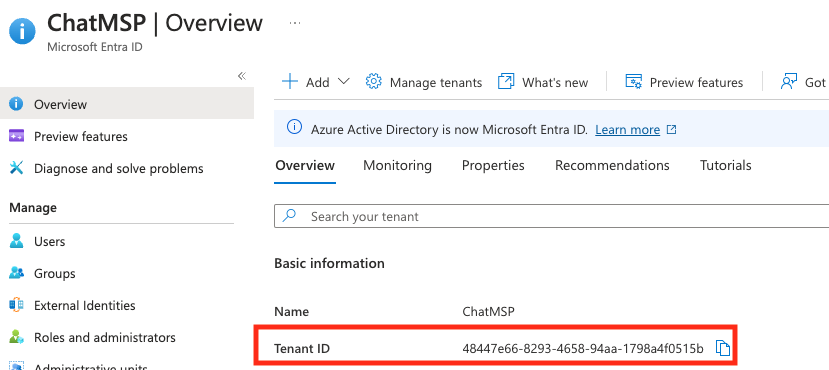
Task: Click the Diagnose wrench icon
Action: point(16,168)
